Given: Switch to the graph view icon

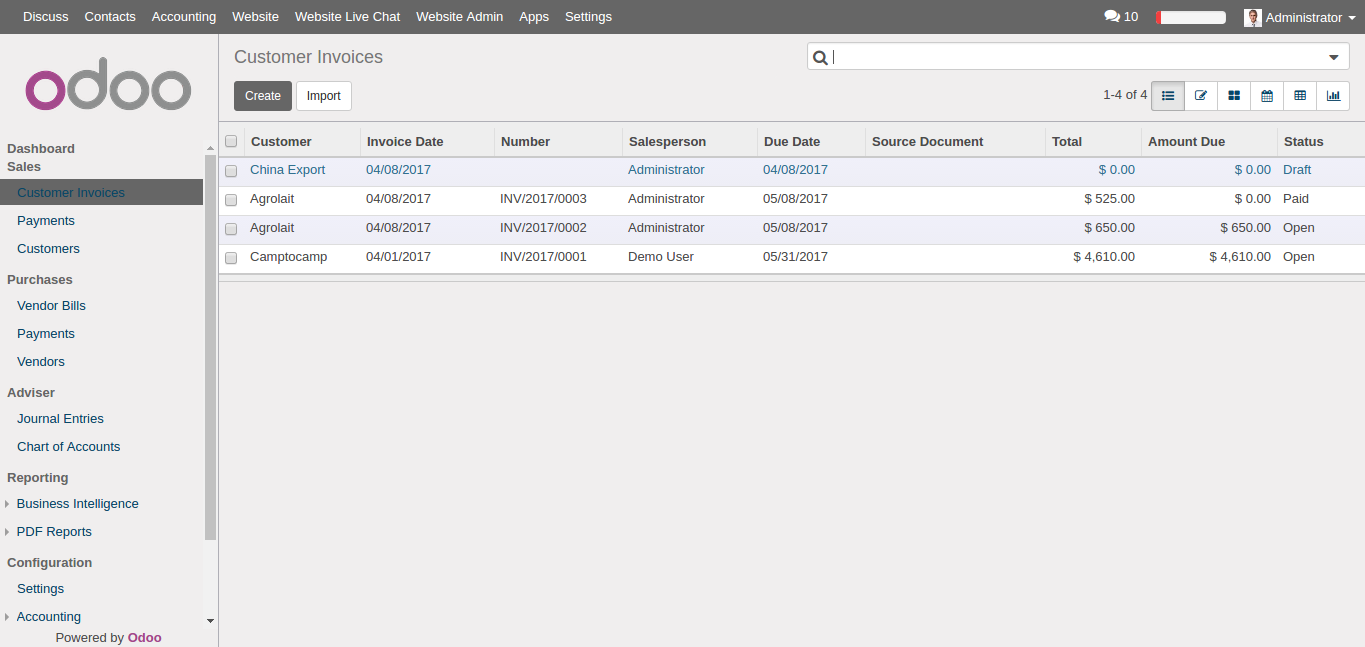Looking at the screenshot, I should tap(1332, 95).
